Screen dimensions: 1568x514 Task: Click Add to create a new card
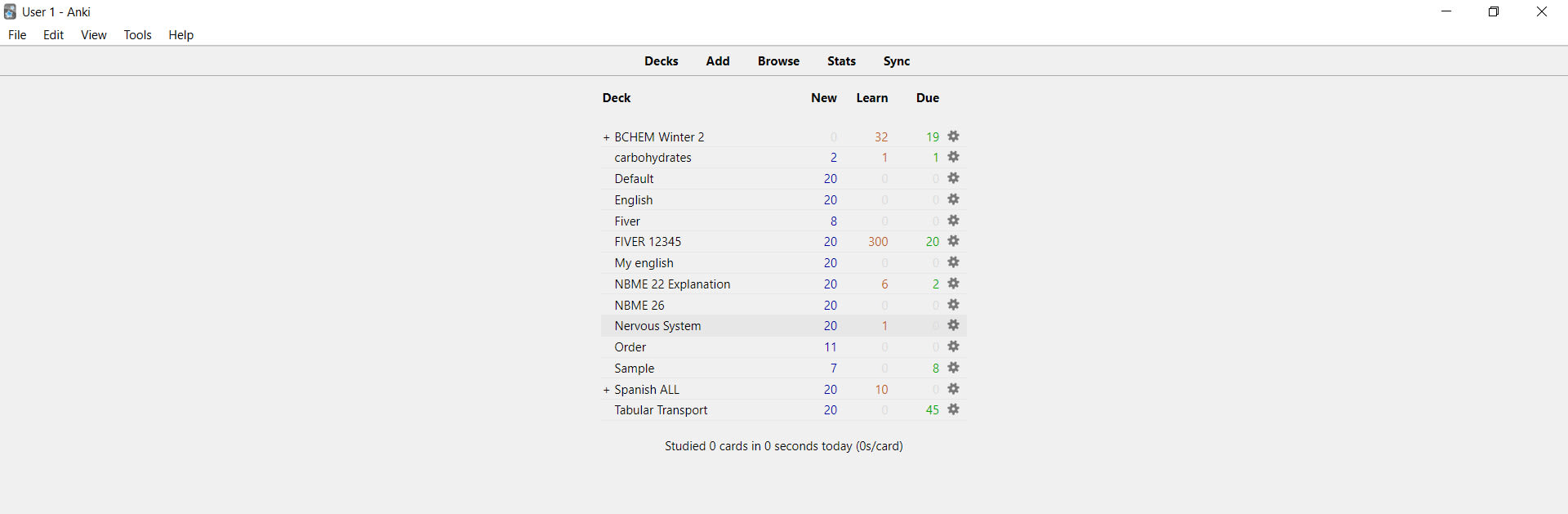(x=717, y=60)
